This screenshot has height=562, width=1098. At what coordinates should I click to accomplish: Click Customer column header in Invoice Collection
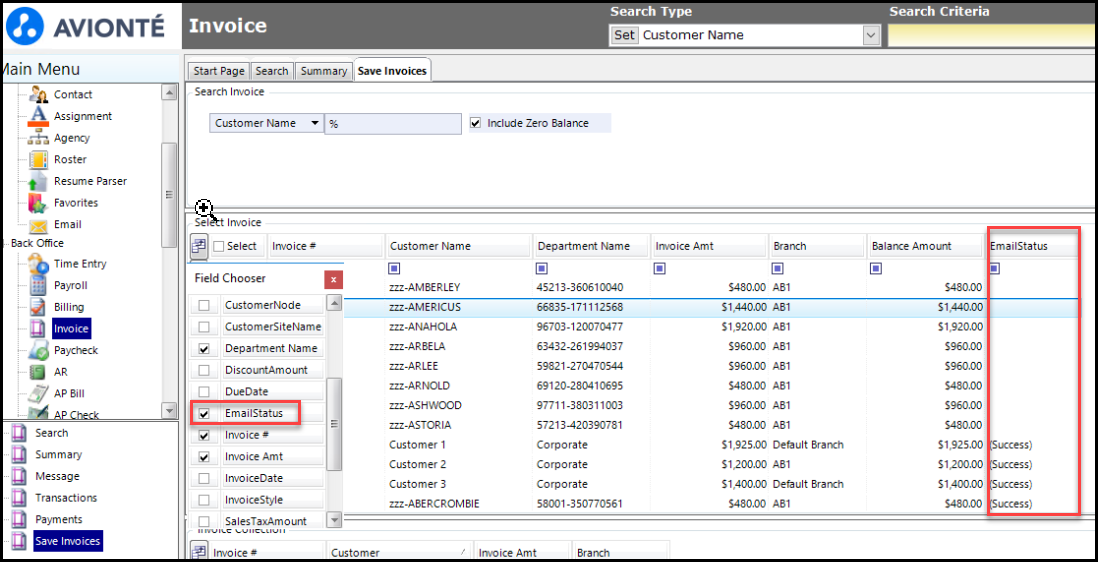[399, 552]
